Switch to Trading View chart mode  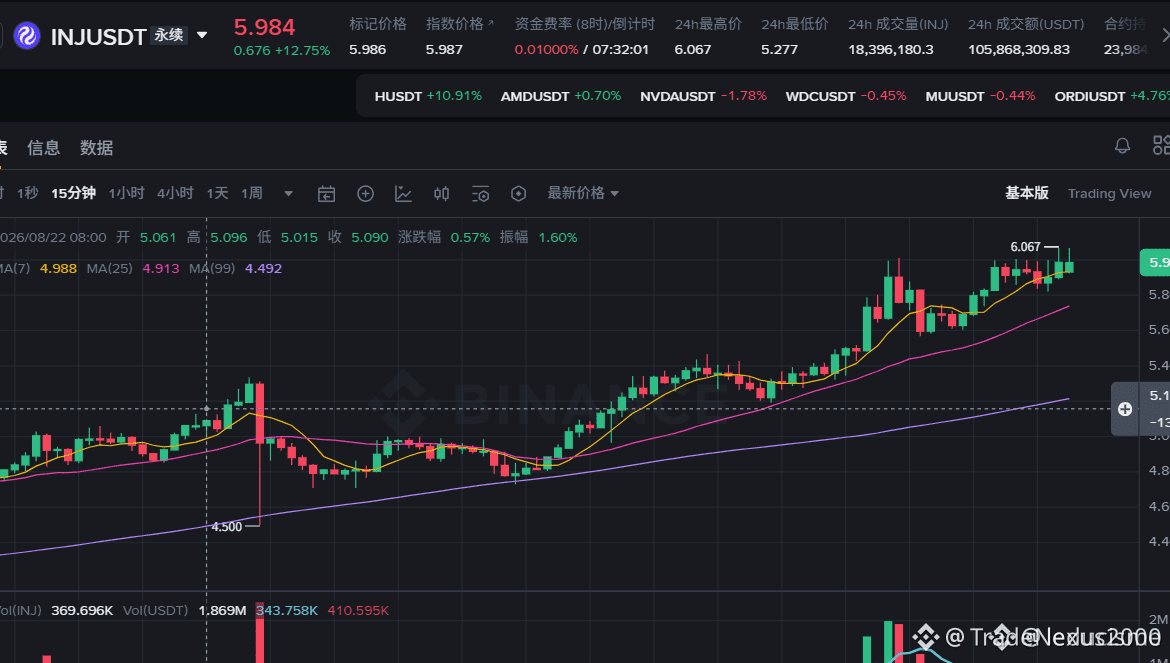(x=1109, y=193)
